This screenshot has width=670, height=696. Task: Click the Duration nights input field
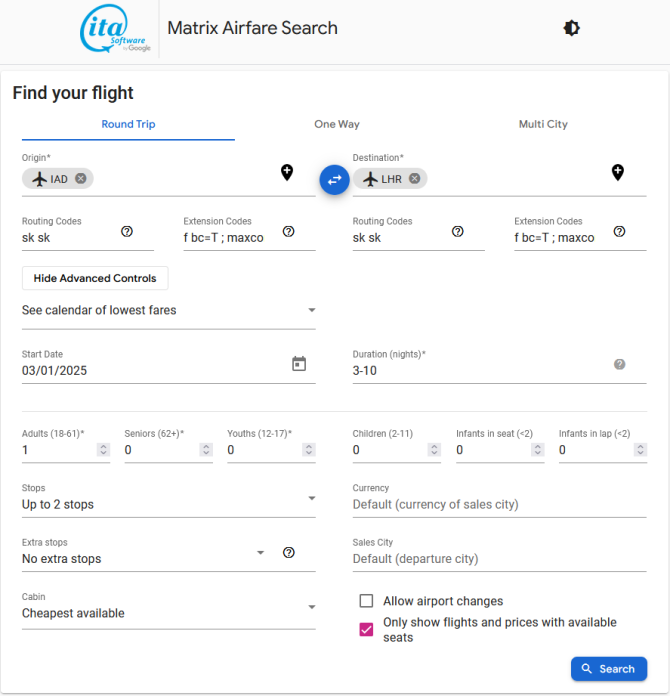tap(482, 370)
